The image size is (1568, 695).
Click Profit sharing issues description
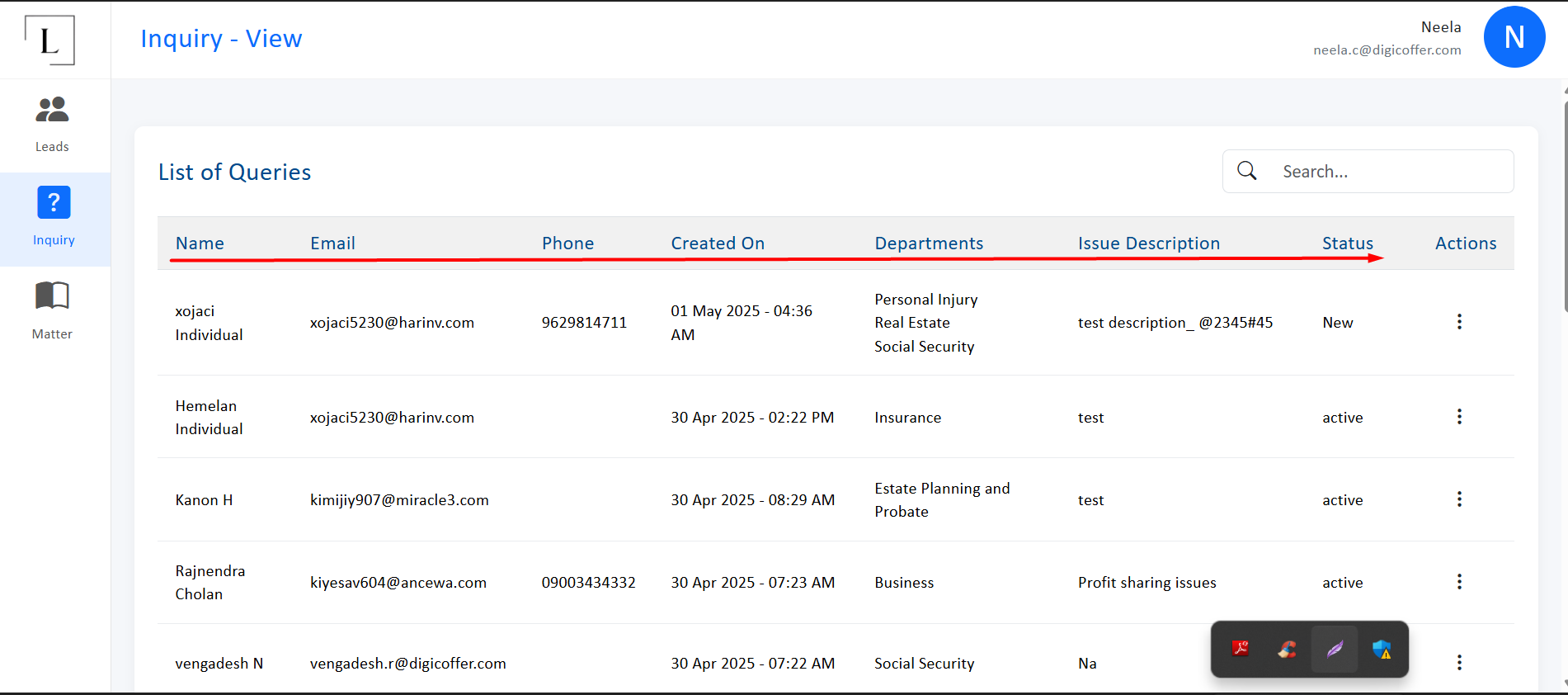[1147, 583]
